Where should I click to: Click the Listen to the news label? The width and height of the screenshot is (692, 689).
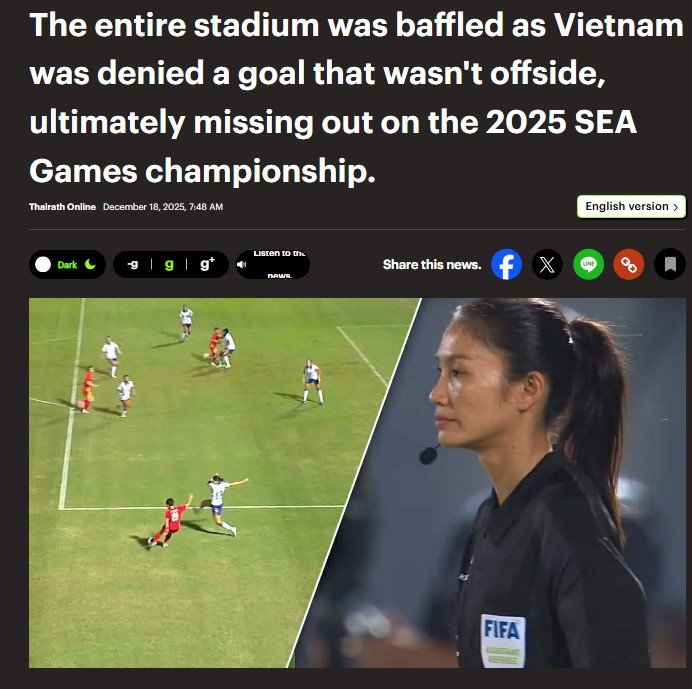(x=279, y=264)
